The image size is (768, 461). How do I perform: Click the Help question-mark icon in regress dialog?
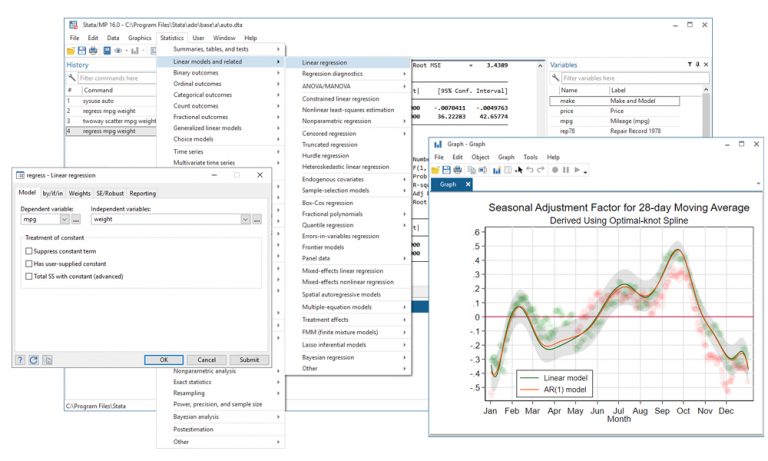[20, 360]
